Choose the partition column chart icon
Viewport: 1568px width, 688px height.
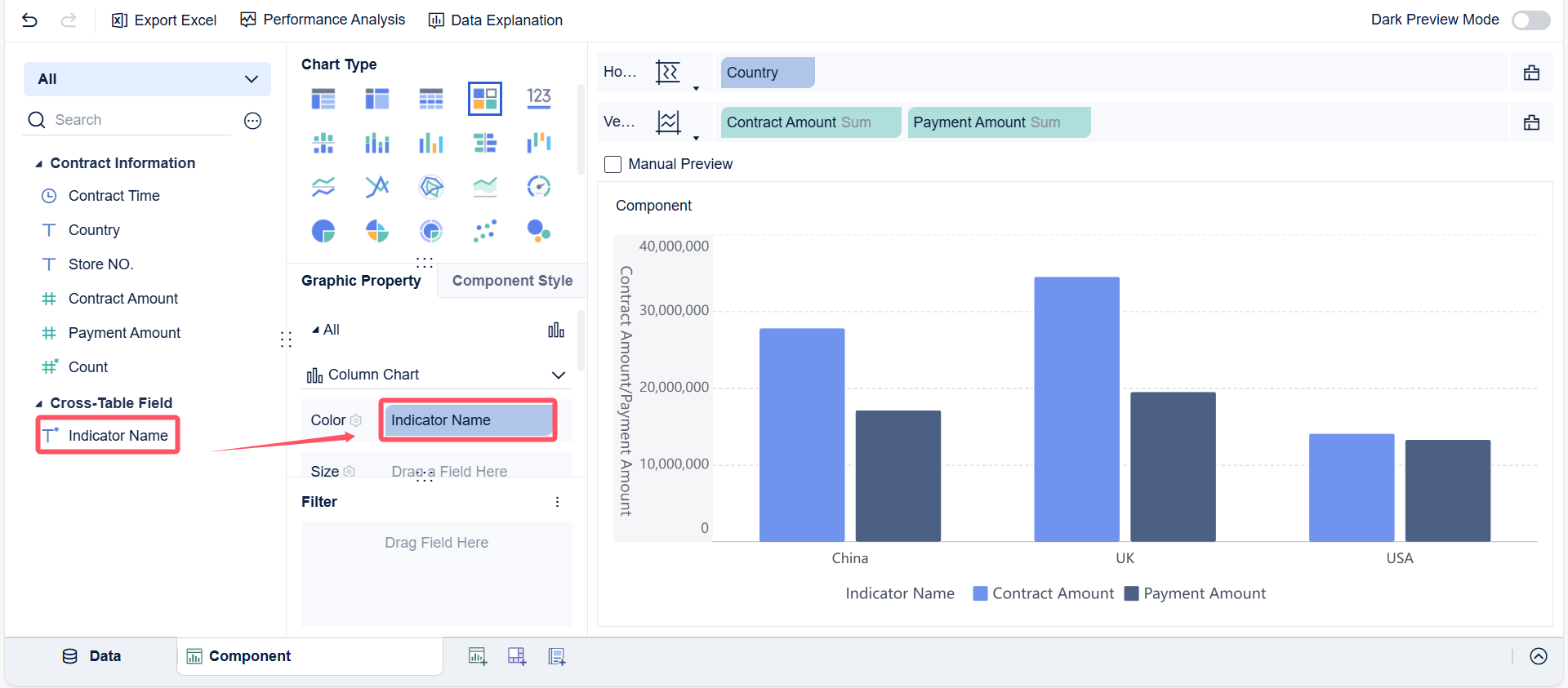coord(323,143)
